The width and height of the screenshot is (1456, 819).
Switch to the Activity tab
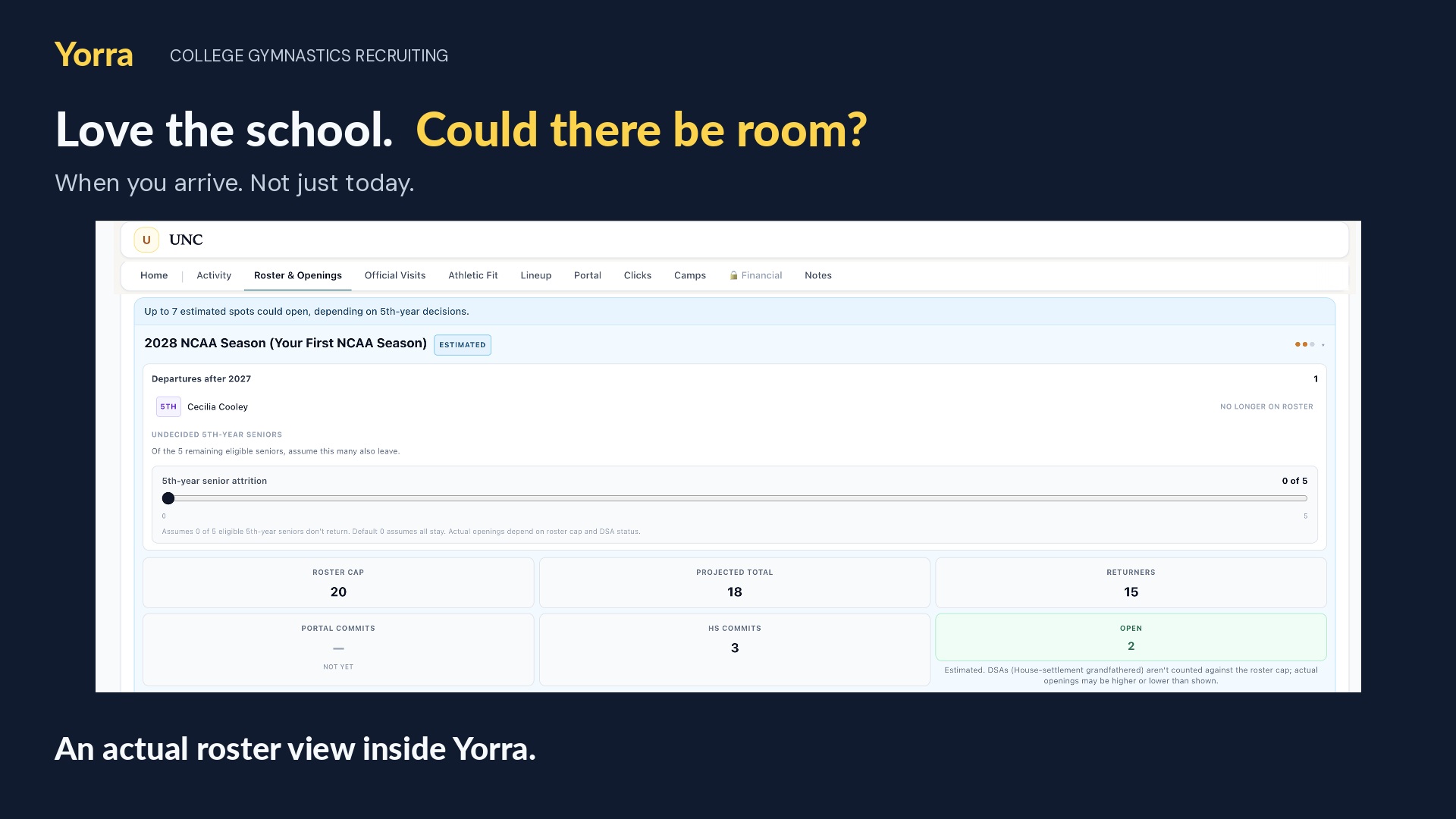[214, 275]
